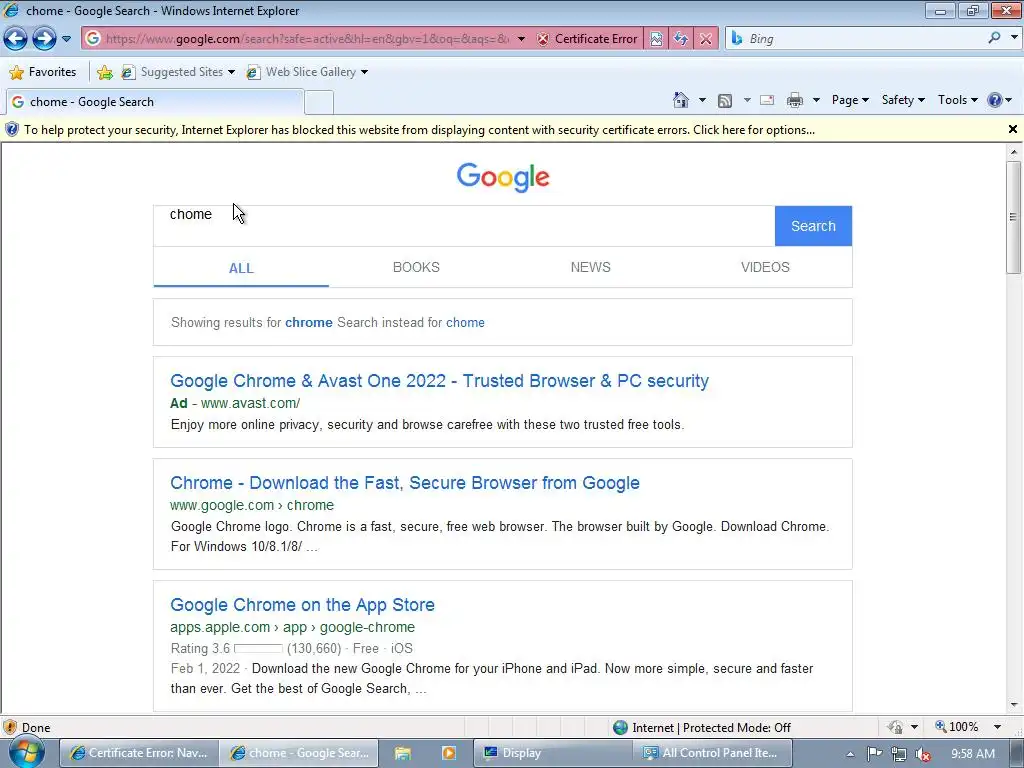Open the Avast One 2022 ad link
The height and width of the screenshot is (768, 1024).
coord(440,381)
